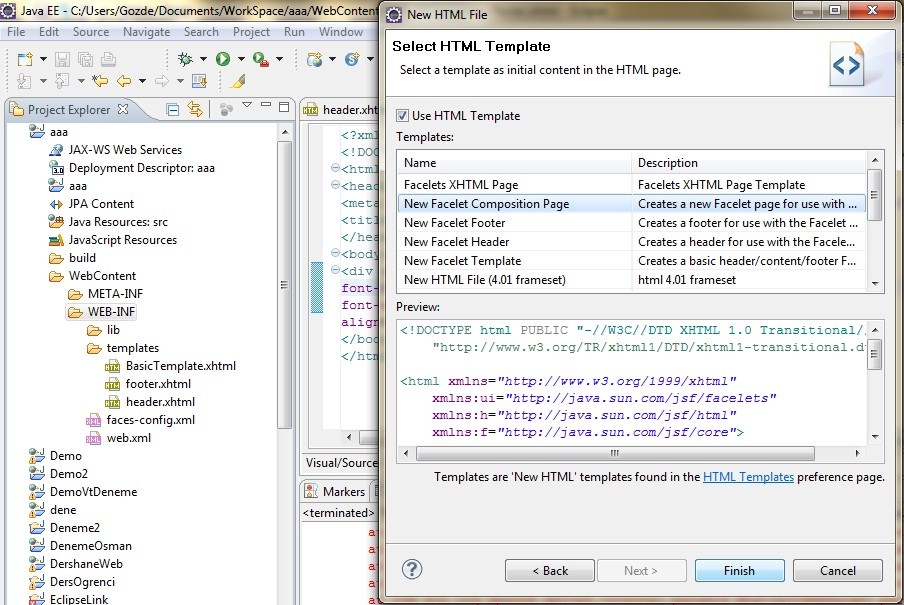The image size is (904, 605).
Task: Click the Name column header
Action: pyautogui.click(x=515, y=163)
